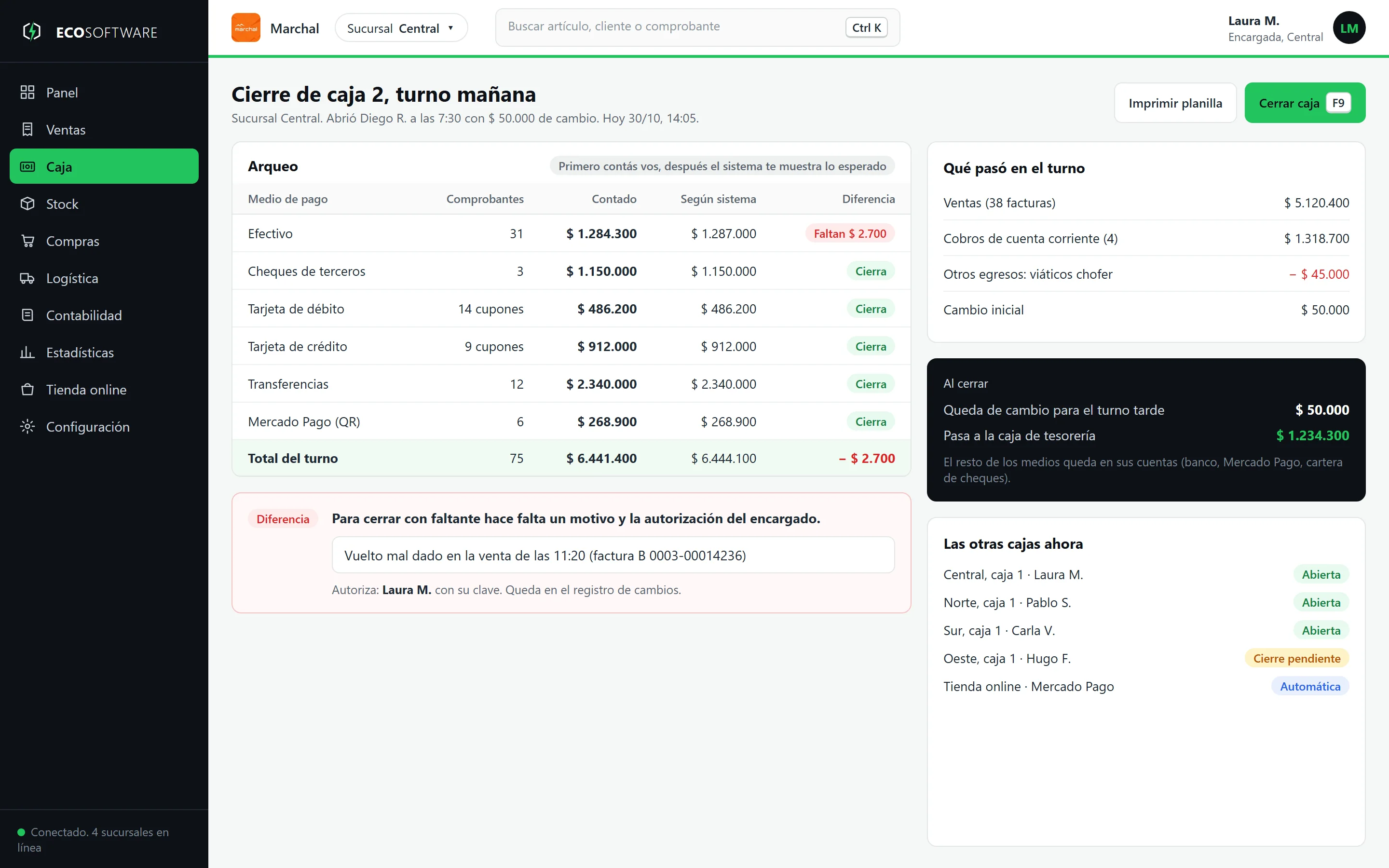Click the orange Marchal company logo
This screenshot has height=868, width=1389.
click(x=245, y=27)
